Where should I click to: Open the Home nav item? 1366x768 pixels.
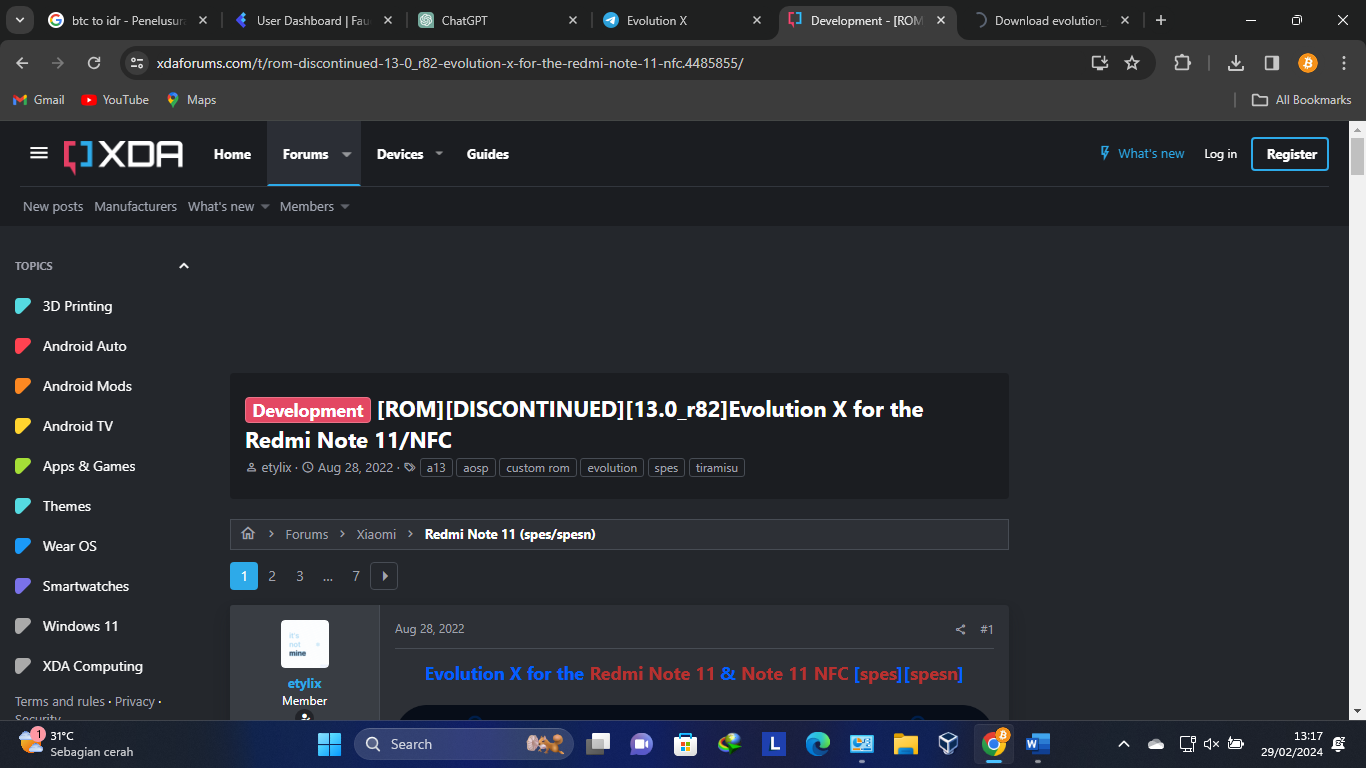pos(232,154)
